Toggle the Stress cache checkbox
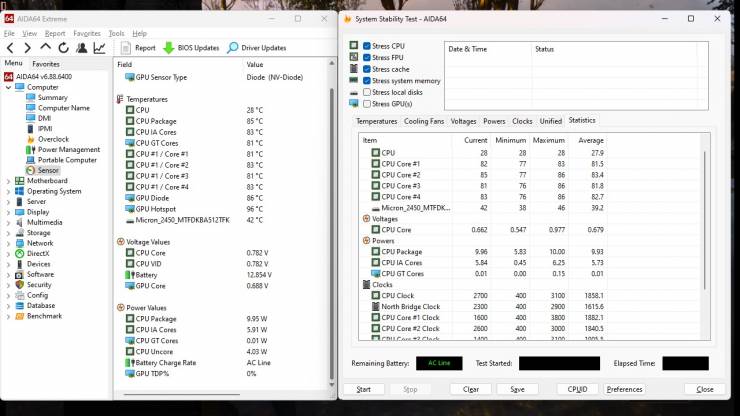 click(x=367, y=69)
